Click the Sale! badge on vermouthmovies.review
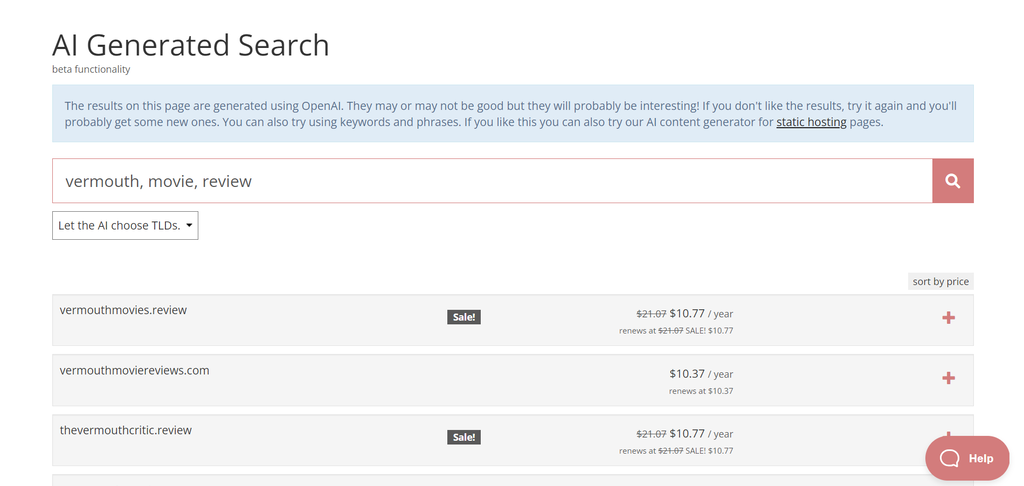The height and width of the screenshot is (486, 1024). click(x=463, y=317)
